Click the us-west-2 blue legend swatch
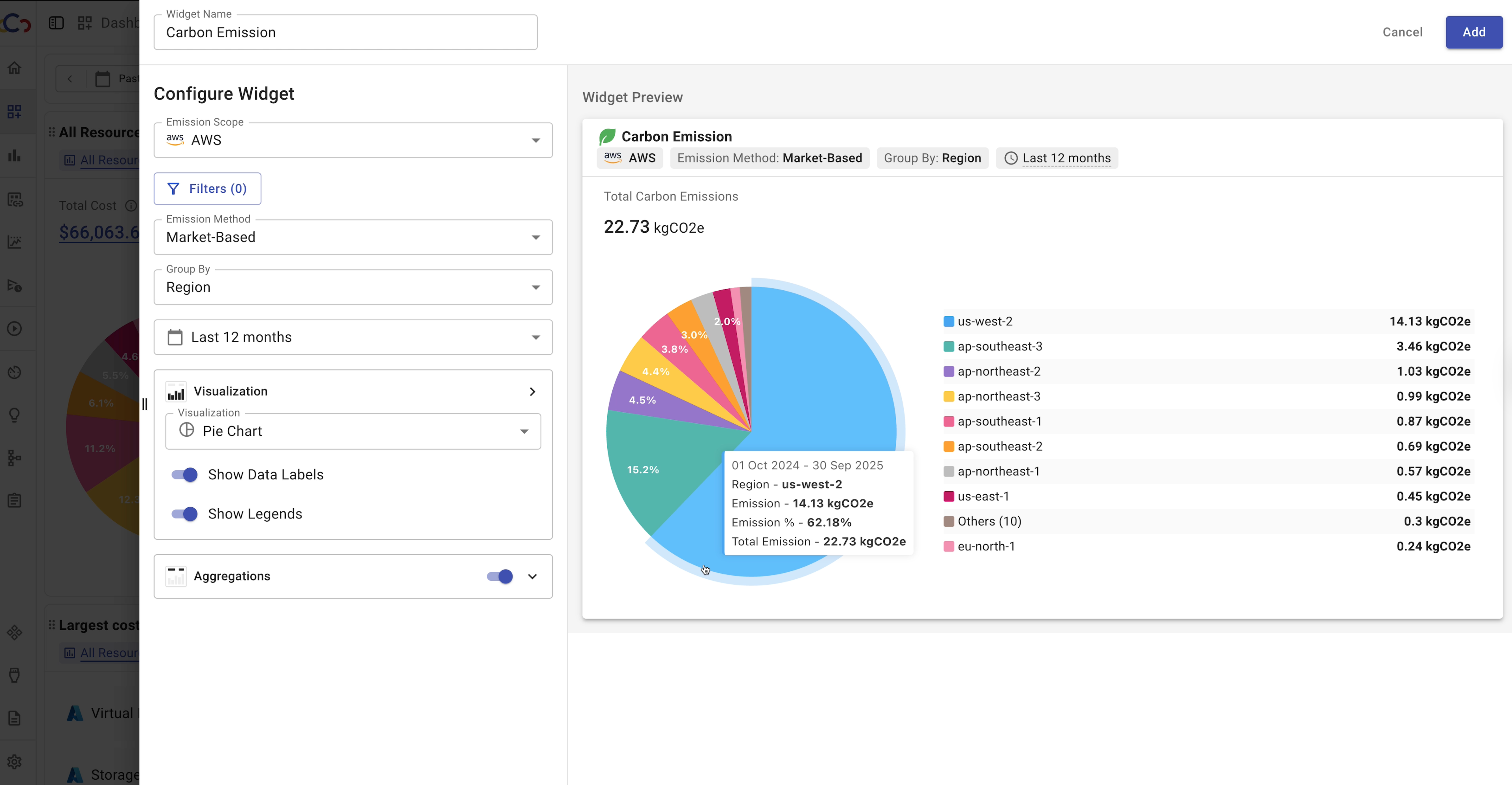The width and height of the screenshot is (1512, 785). (x=948, y=321)
